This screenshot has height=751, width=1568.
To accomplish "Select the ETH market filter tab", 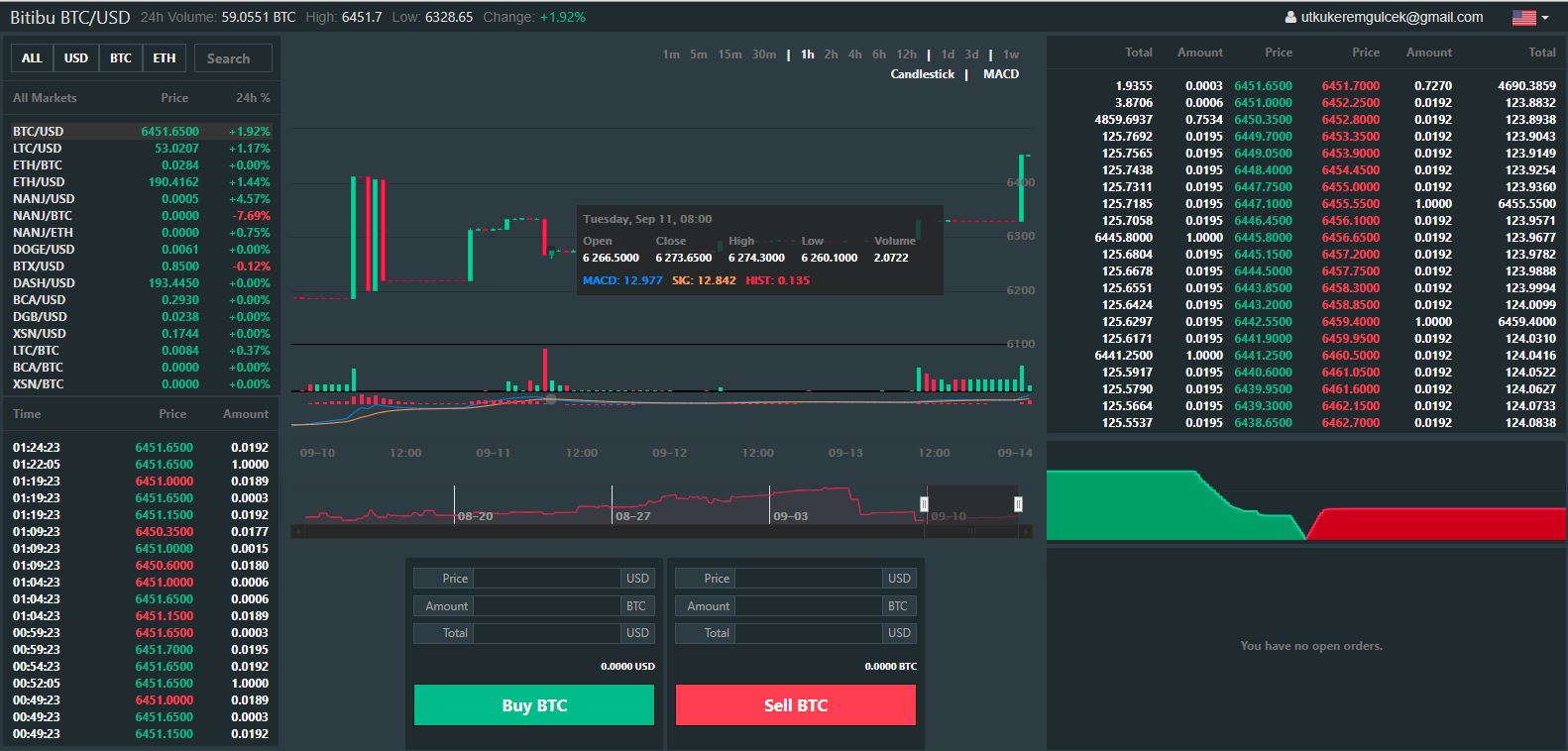I will tap(165, 58).
